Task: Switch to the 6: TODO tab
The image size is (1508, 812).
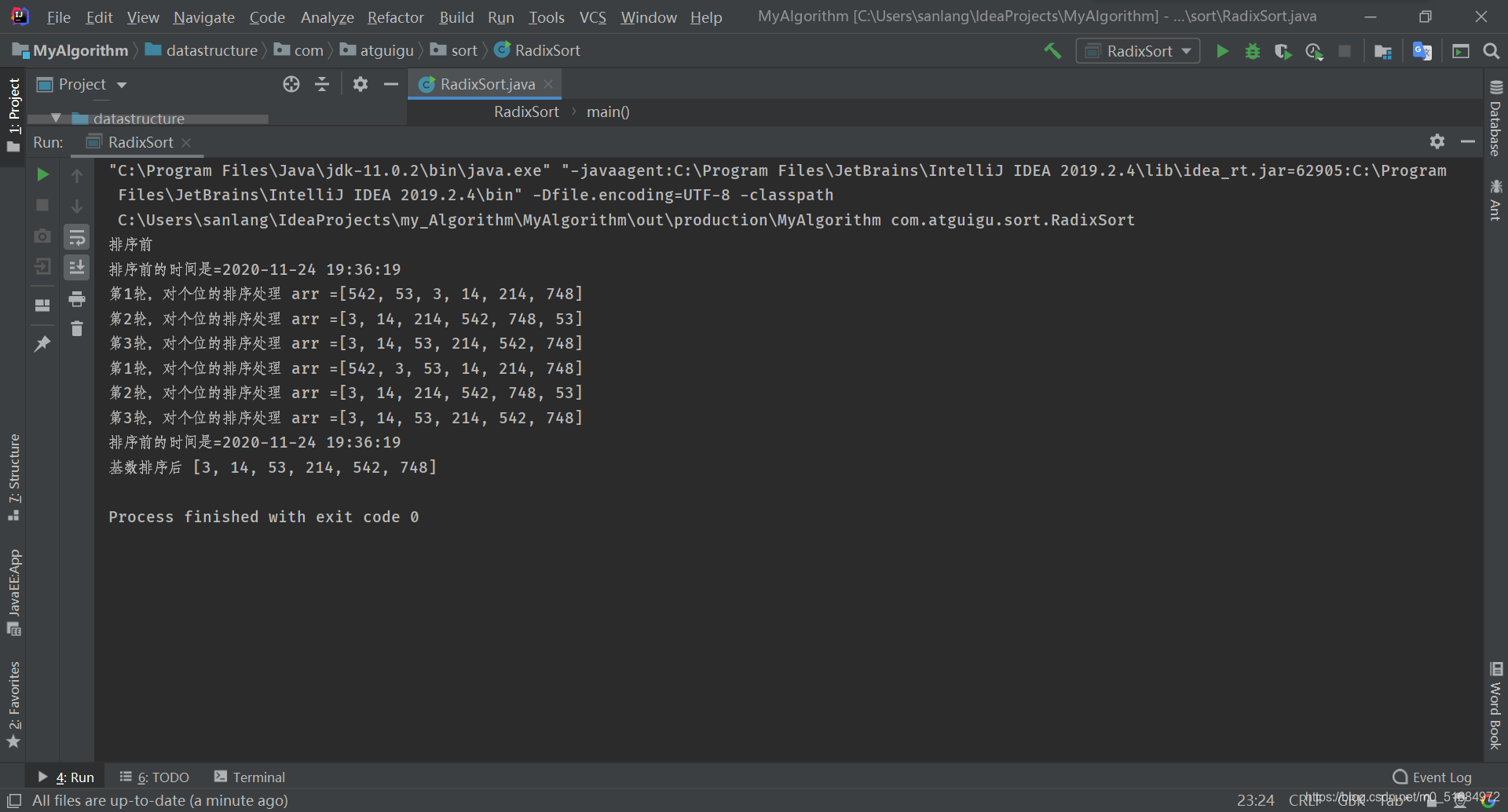Action: coord(155,777)
